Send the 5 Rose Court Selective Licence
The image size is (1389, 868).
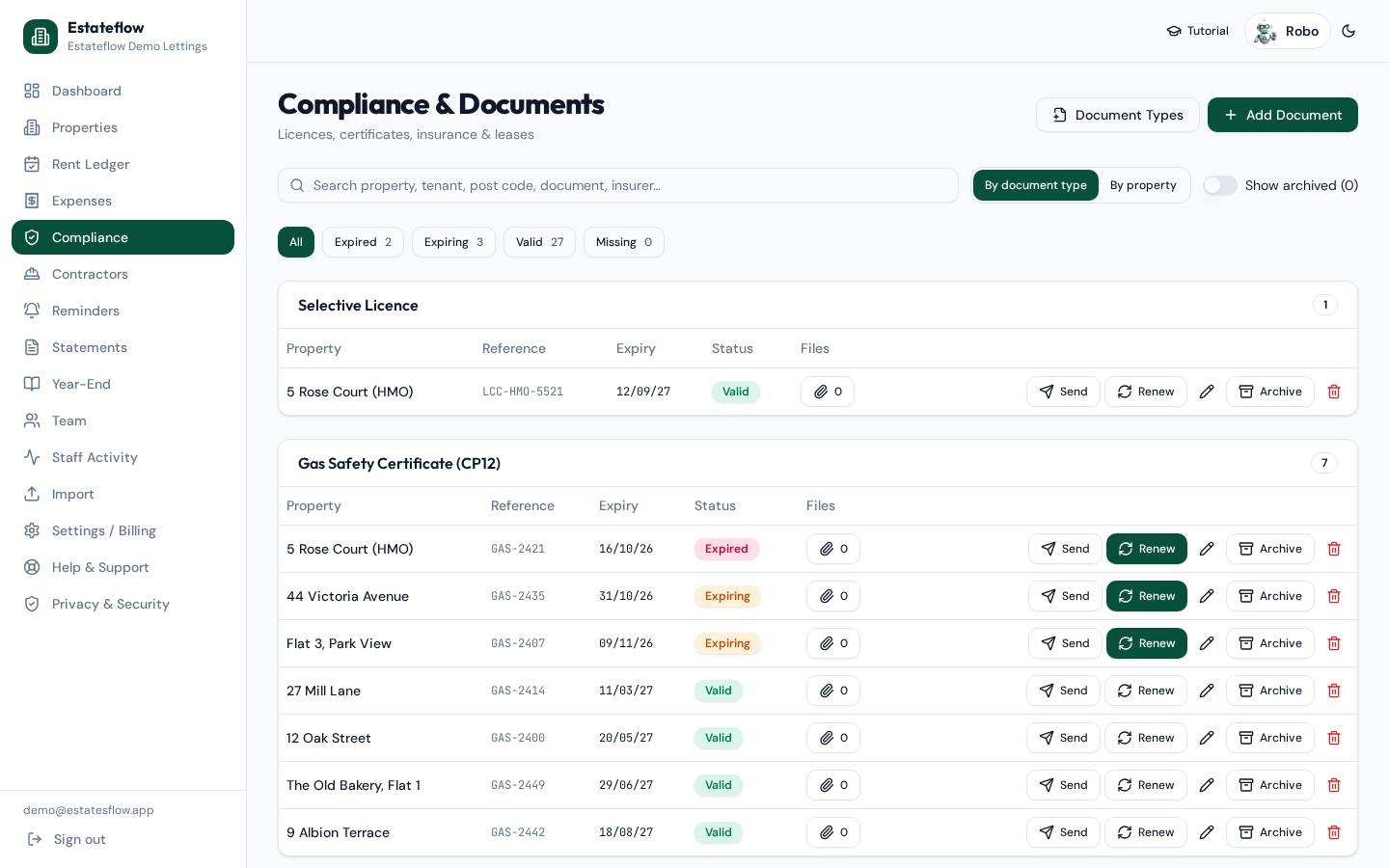[1063, 392]
